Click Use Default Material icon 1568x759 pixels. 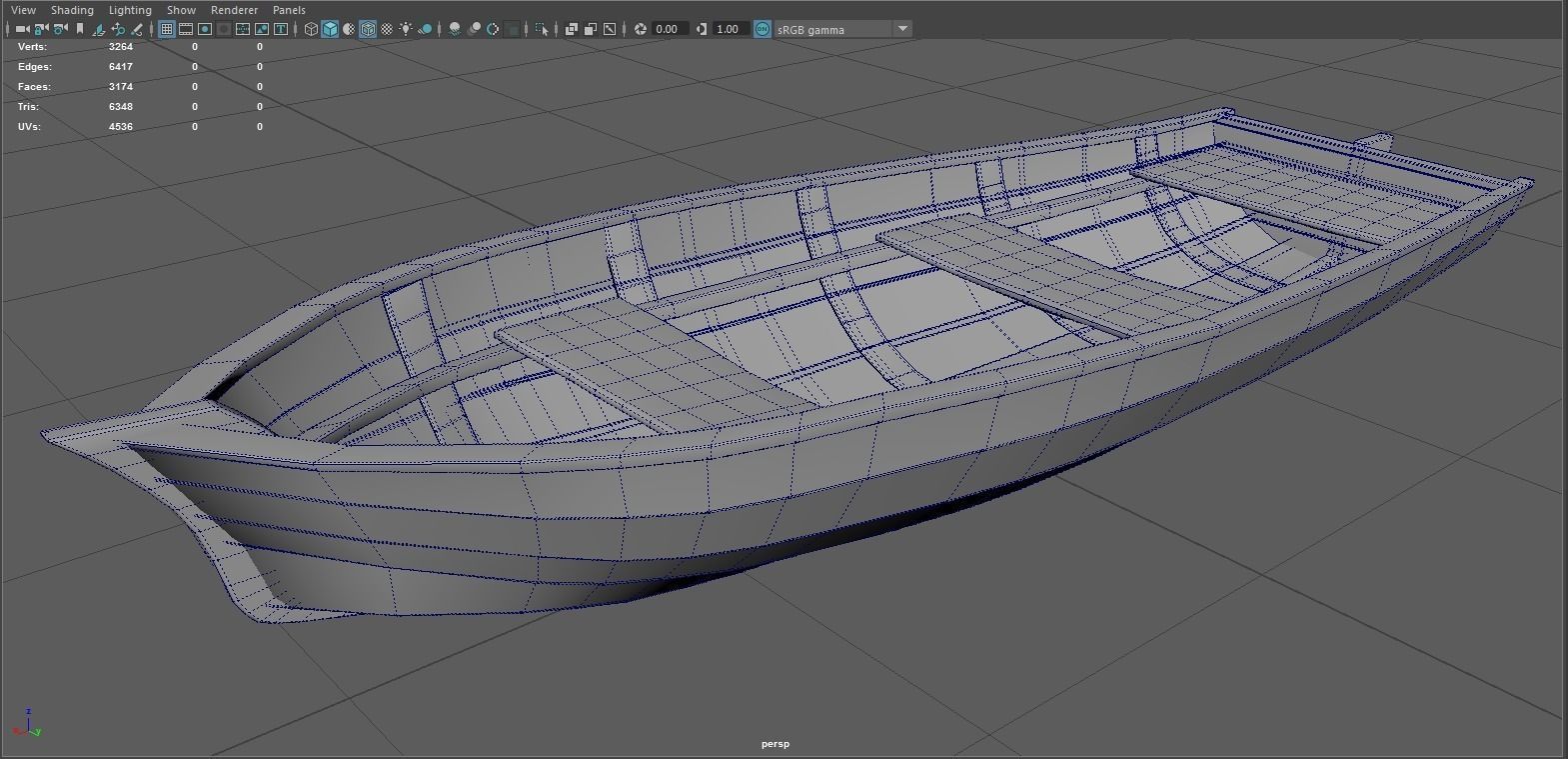pyautogui.click(x=349, y=29)
